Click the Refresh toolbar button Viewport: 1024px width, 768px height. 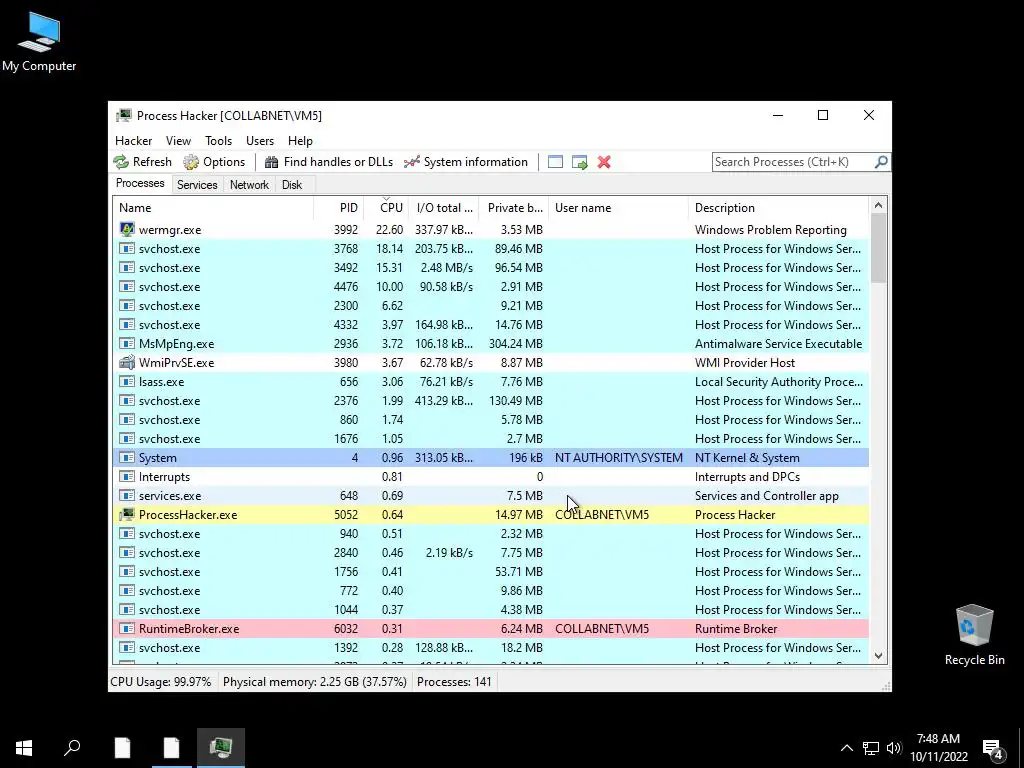click(x=142, y=162)
